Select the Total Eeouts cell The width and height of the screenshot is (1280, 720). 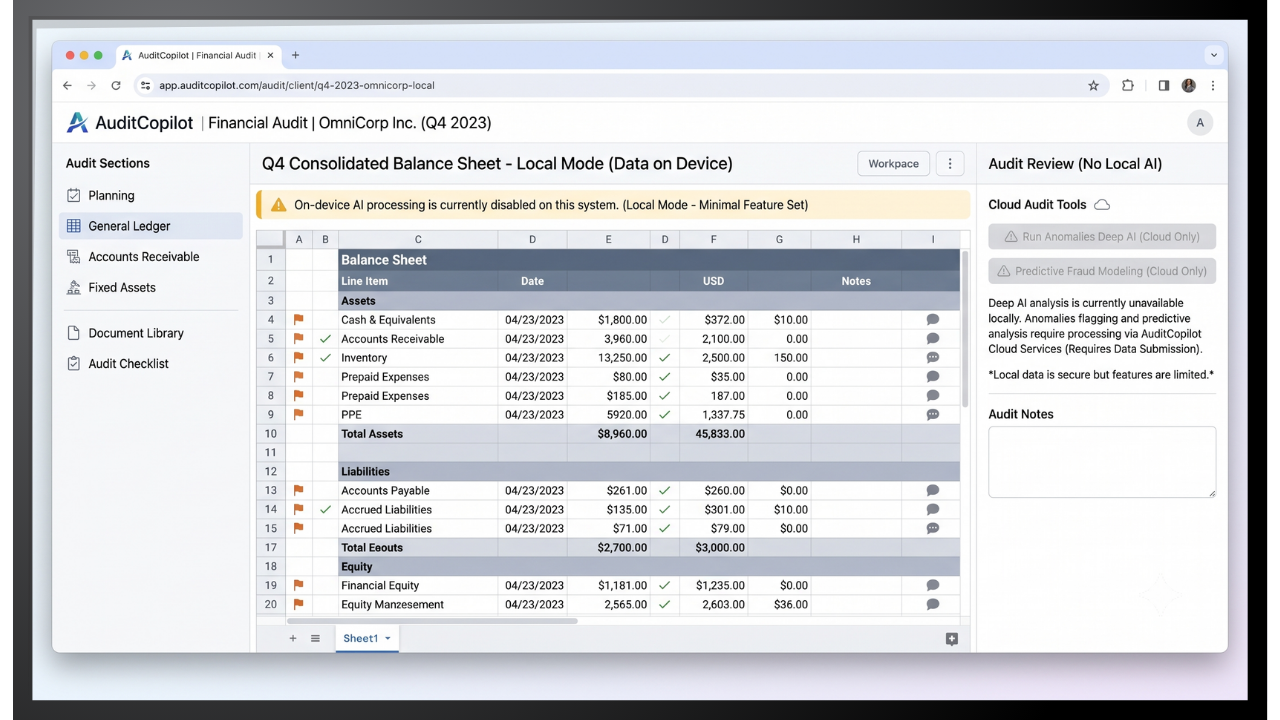[418, 548]
